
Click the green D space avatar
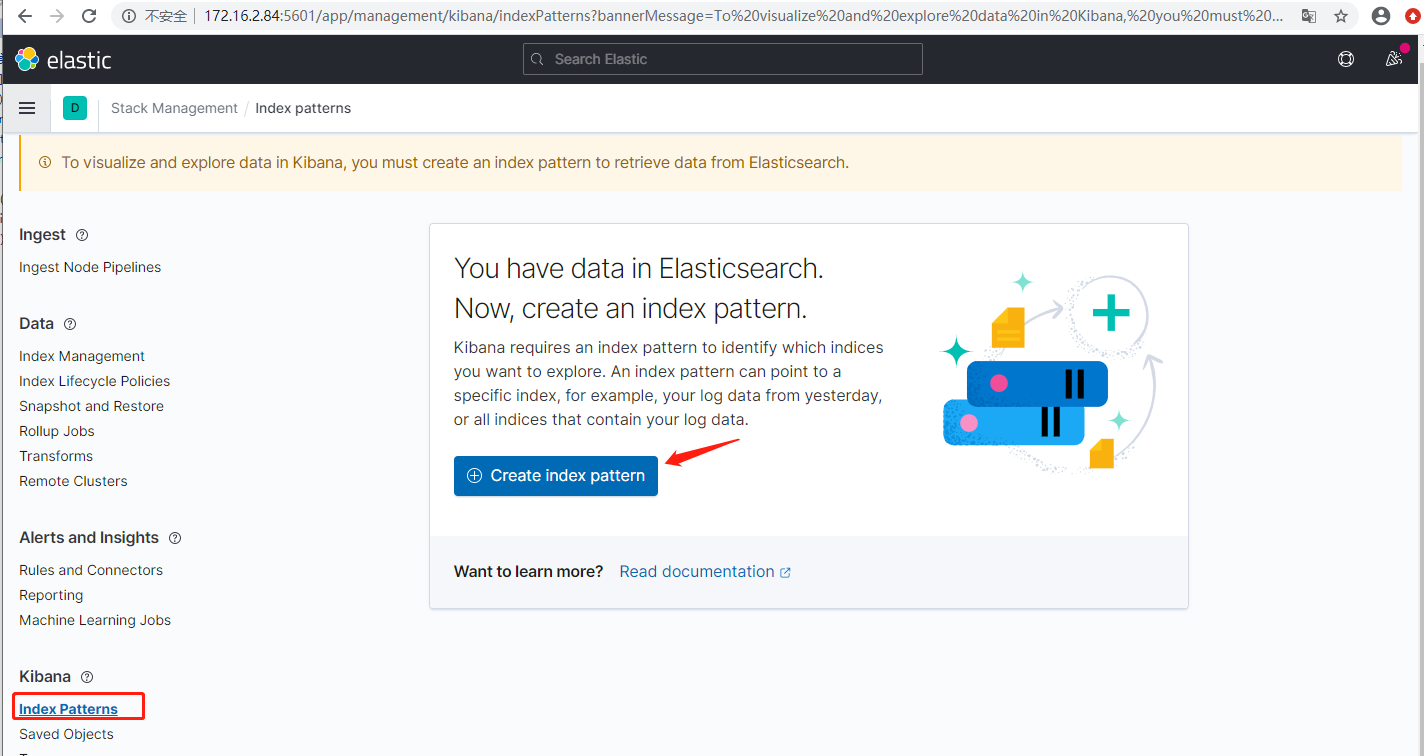[x=75, y=108]
